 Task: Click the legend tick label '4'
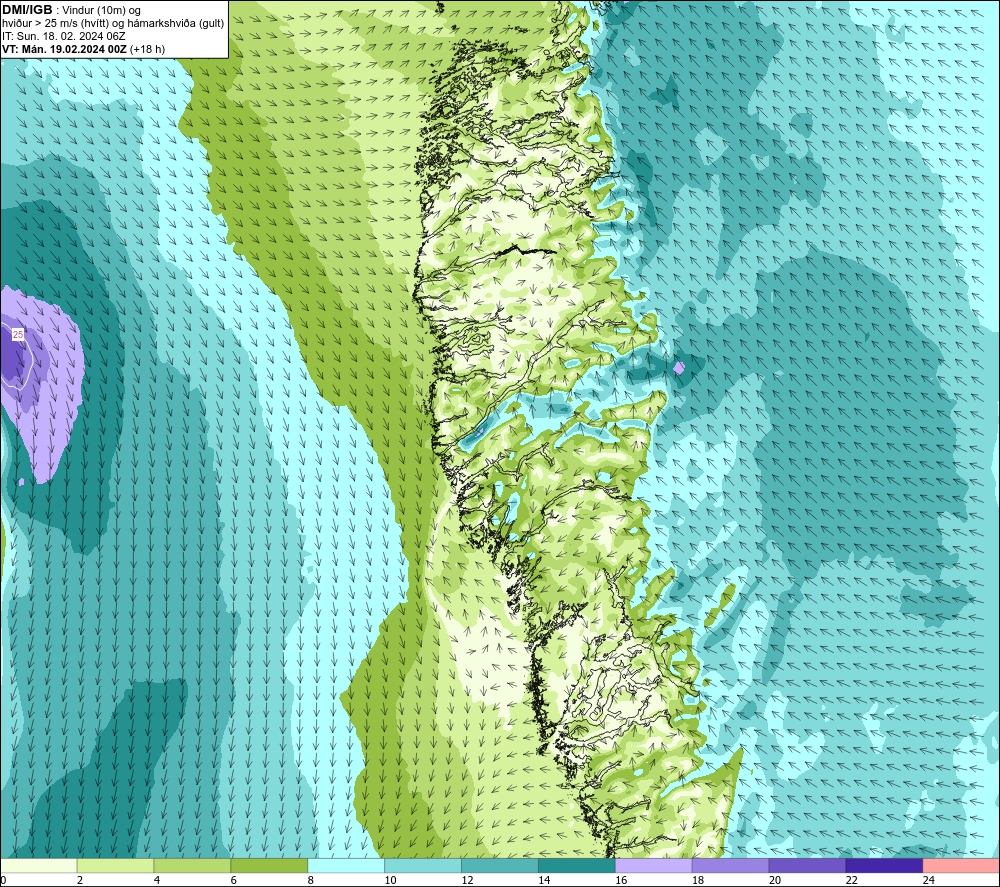pyautogui.click(x=157, y=880)
